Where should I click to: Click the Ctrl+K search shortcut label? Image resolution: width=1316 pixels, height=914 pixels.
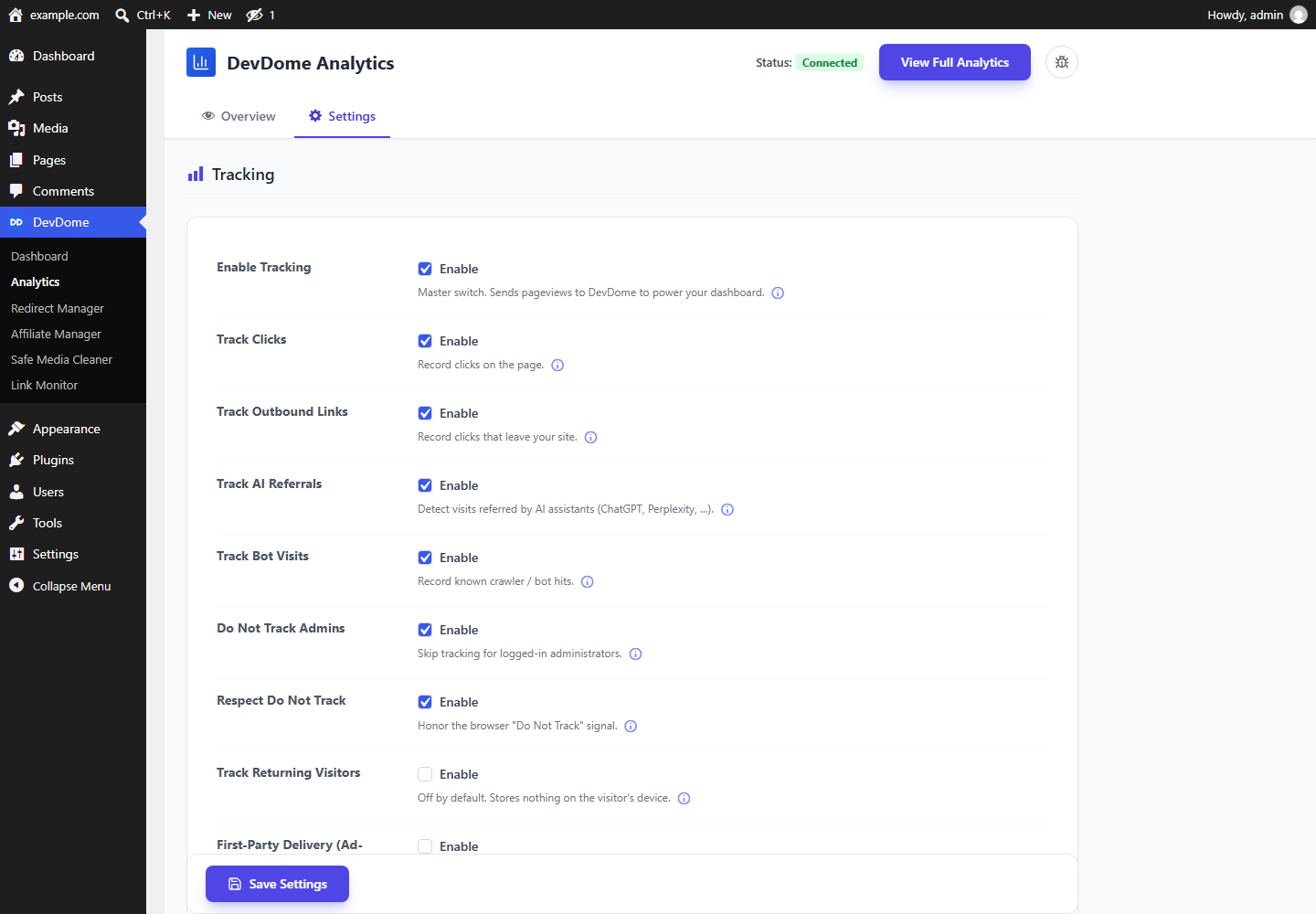(154, 15)
